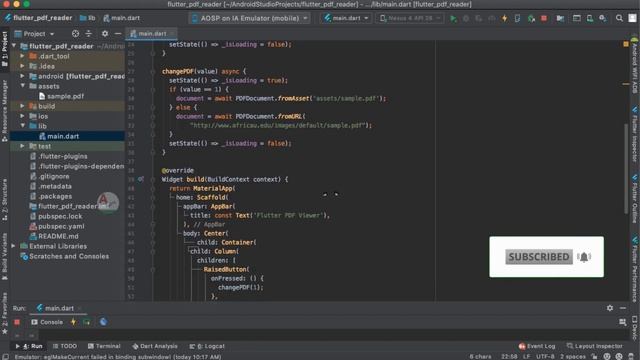
Task: Click the read-only lock icon in status bar
Action: (594, 357)
